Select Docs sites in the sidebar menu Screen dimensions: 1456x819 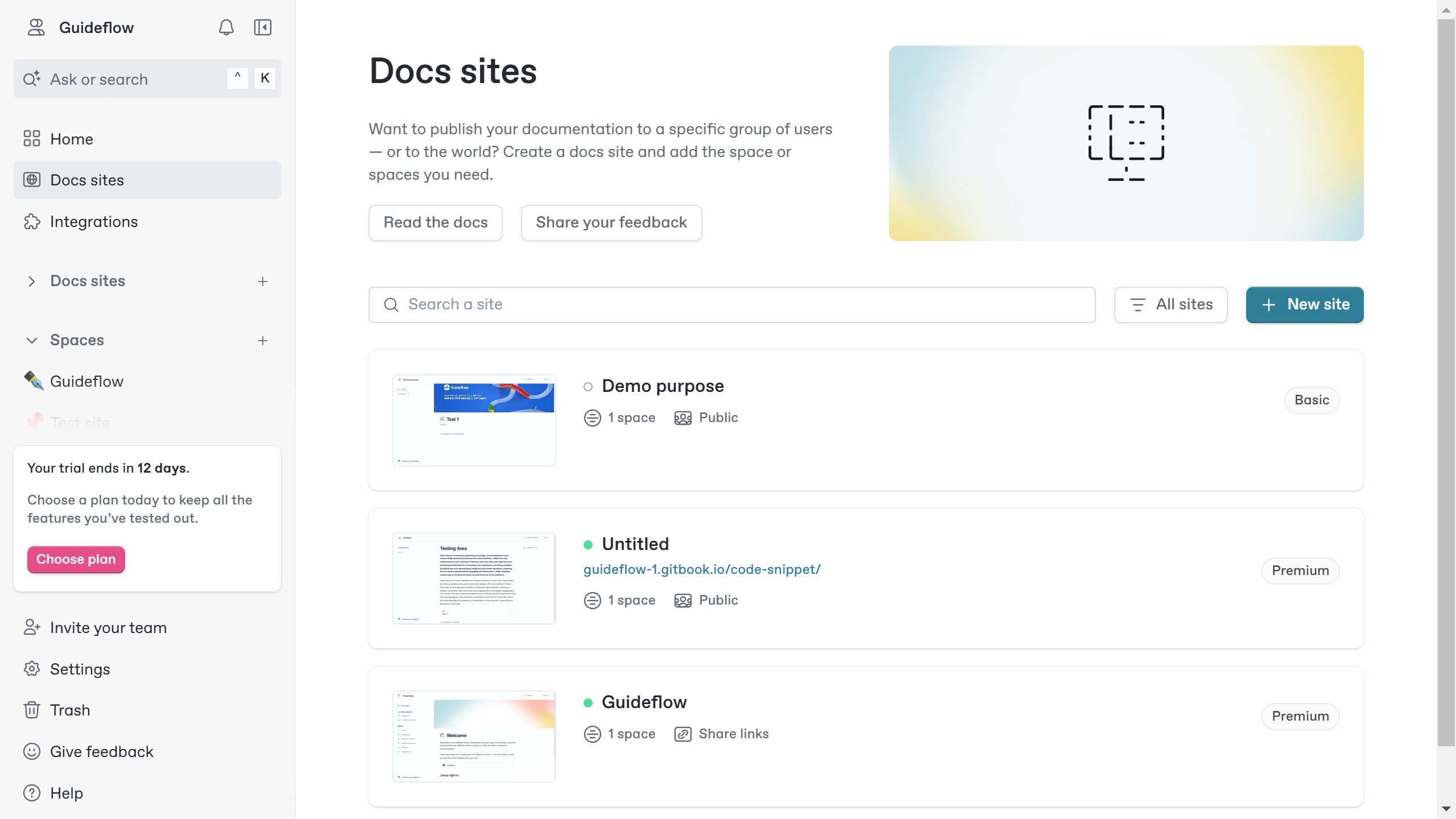(147, 180)
